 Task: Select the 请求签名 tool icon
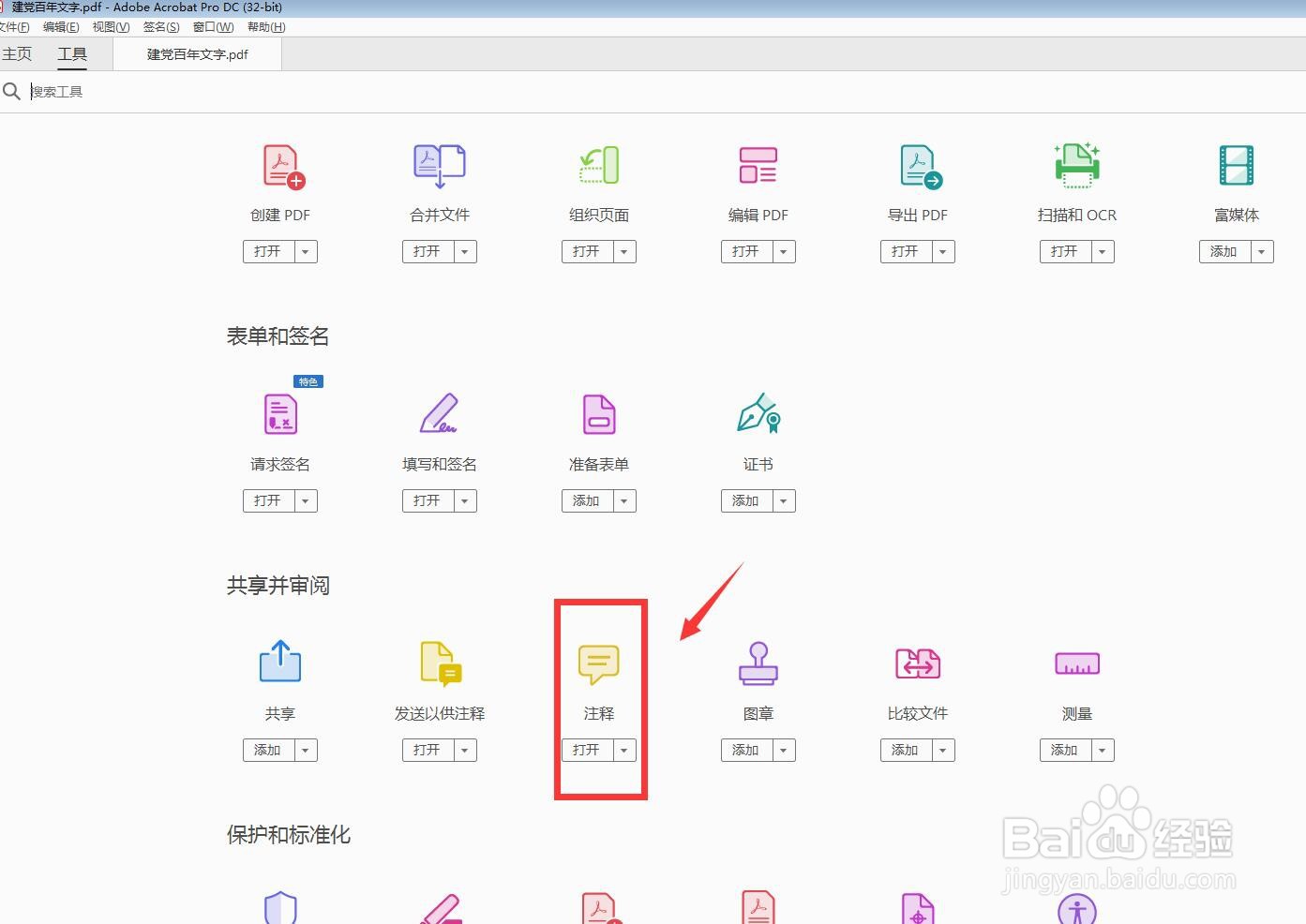click(x=280, y=414)
